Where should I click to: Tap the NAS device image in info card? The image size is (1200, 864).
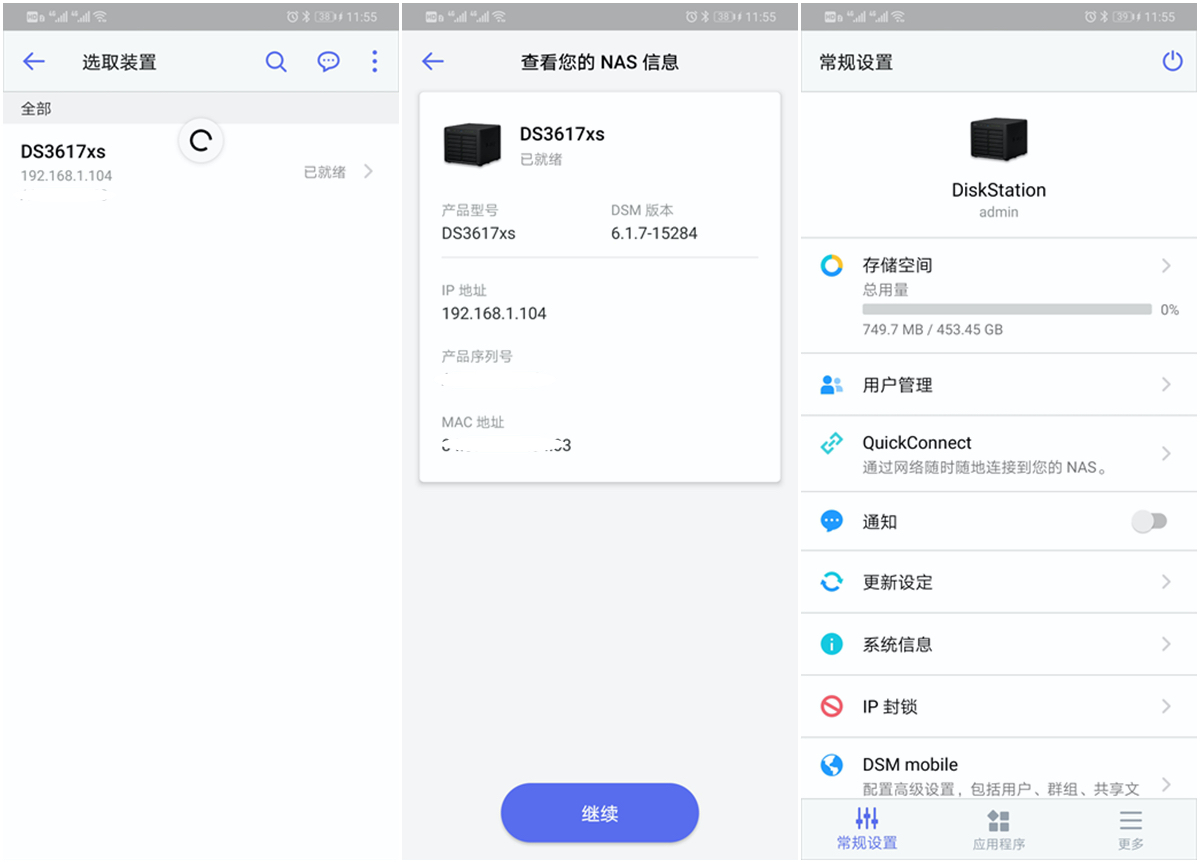(x=472, y=145)
